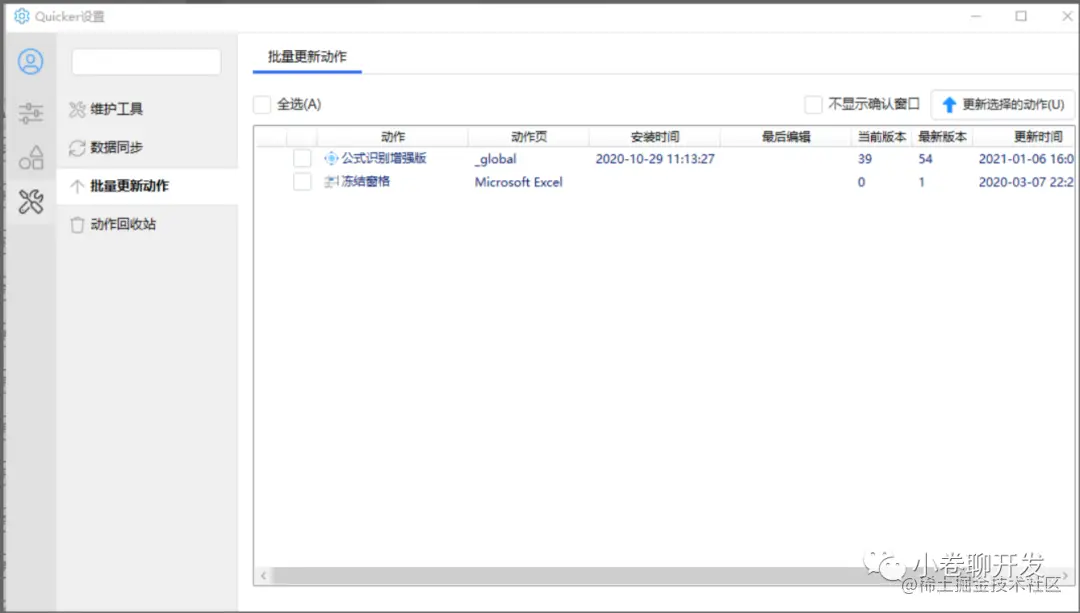Sort by the 当前版本 column header

tap(882, 136)
